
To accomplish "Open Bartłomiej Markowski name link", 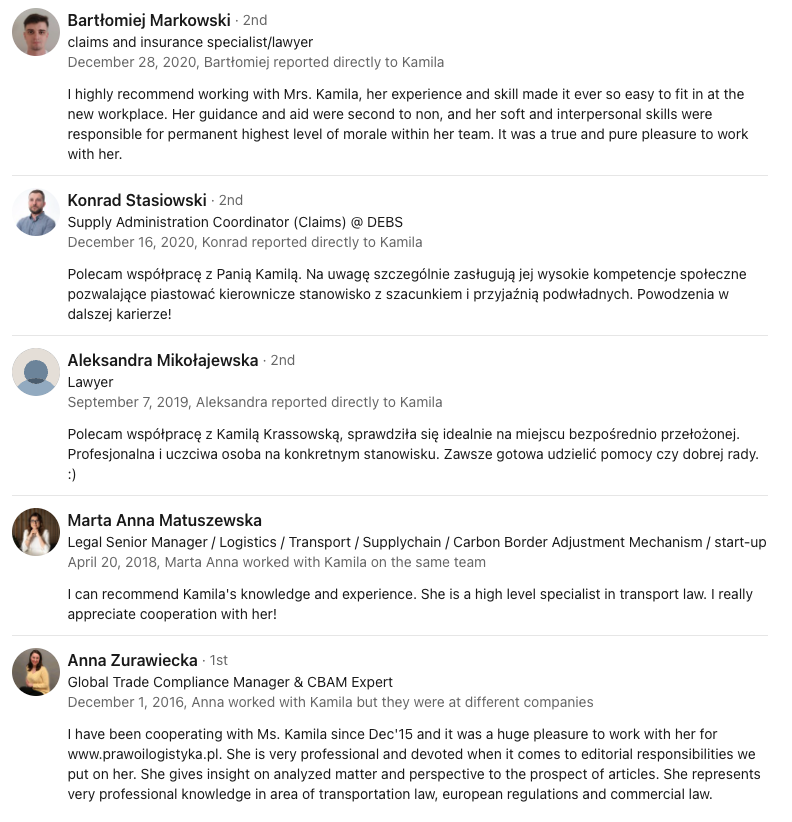I will (x=149, y=20).
